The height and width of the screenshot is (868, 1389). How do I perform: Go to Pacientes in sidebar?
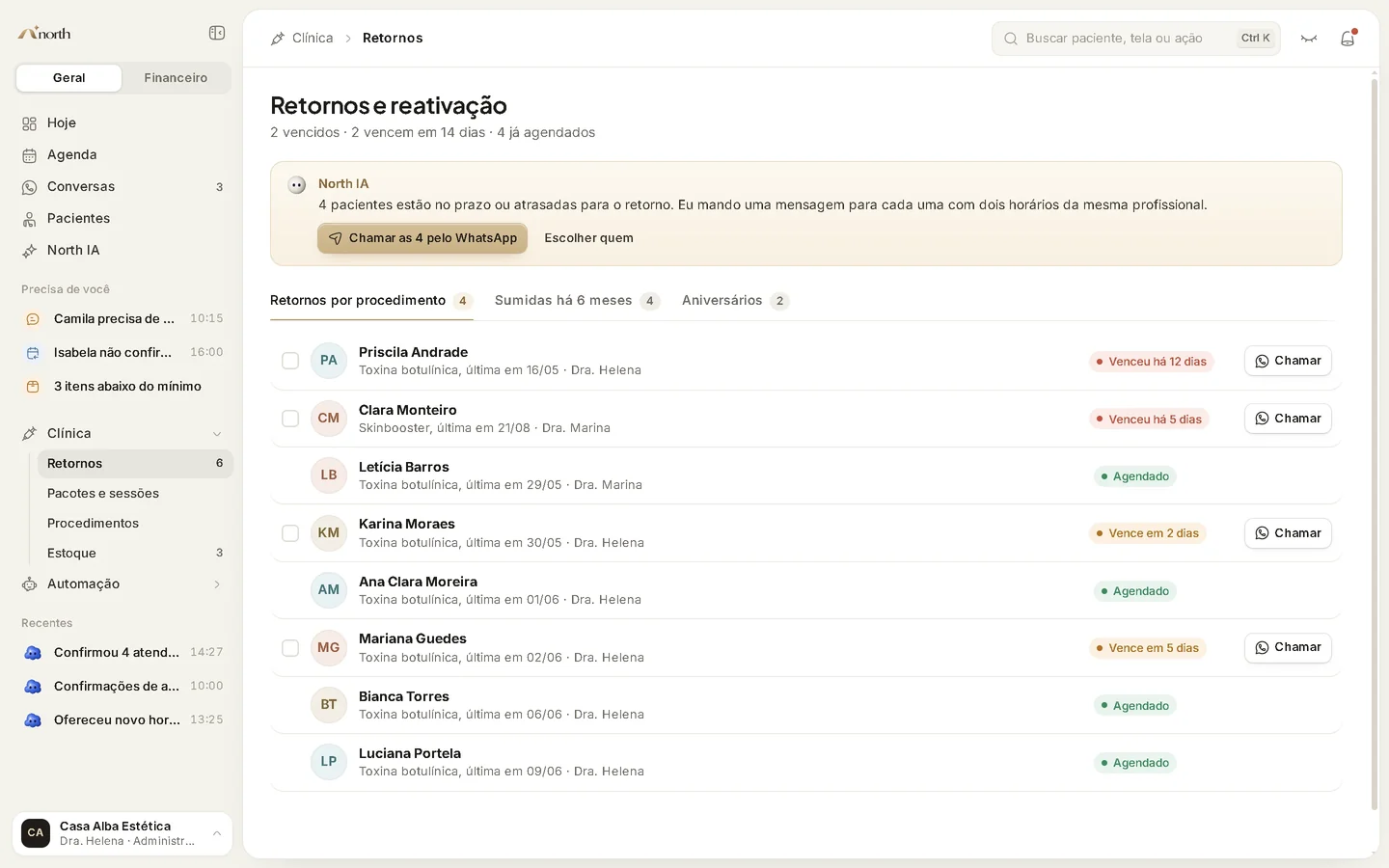(x=123, y=218)
